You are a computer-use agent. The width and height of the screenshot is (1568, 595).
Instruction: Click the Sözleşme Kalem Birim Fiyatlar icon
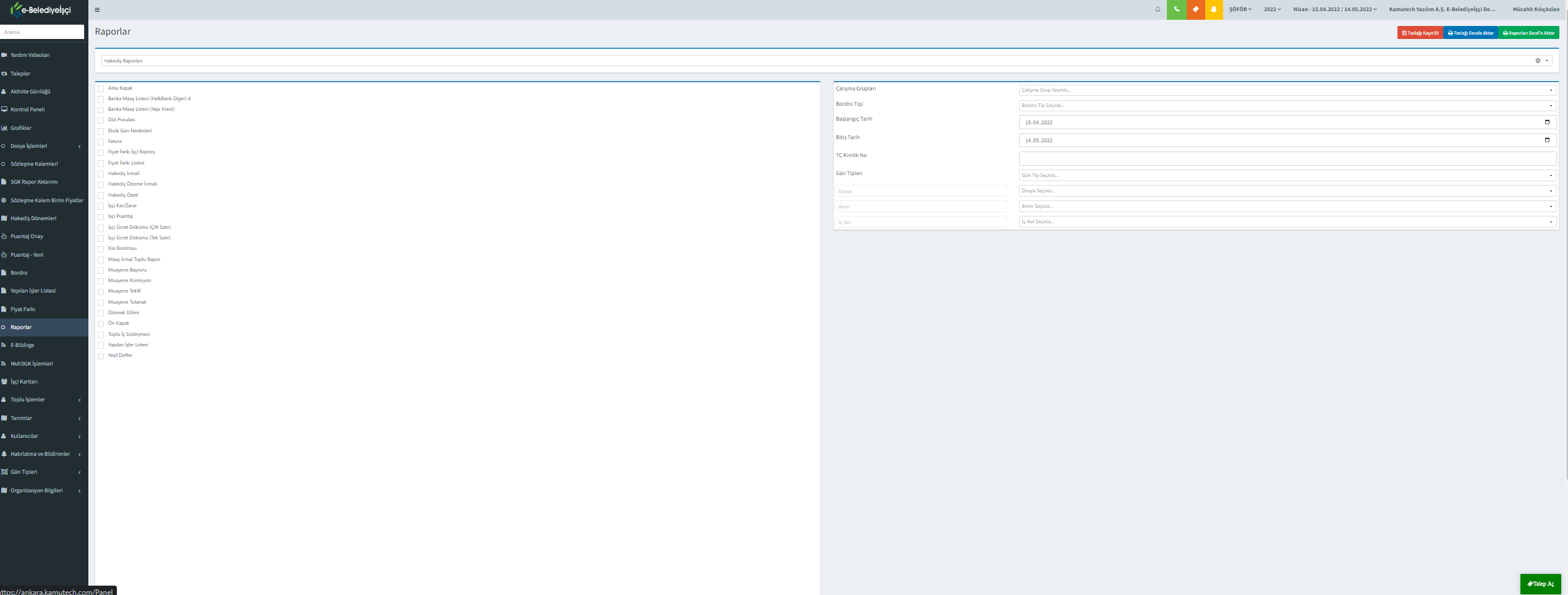4,200
